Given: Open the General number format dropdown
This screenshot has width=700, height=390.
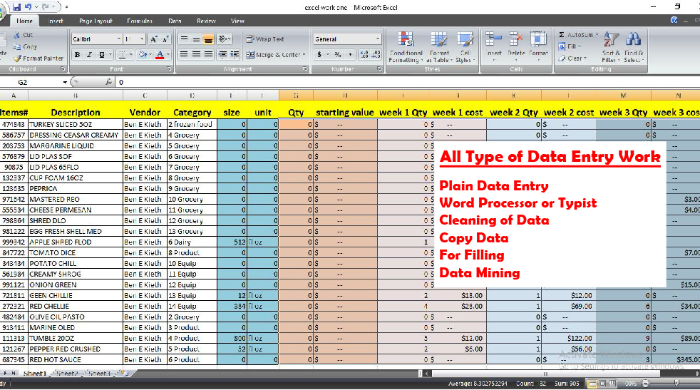Looking at the screenshot, I should 378,39.
